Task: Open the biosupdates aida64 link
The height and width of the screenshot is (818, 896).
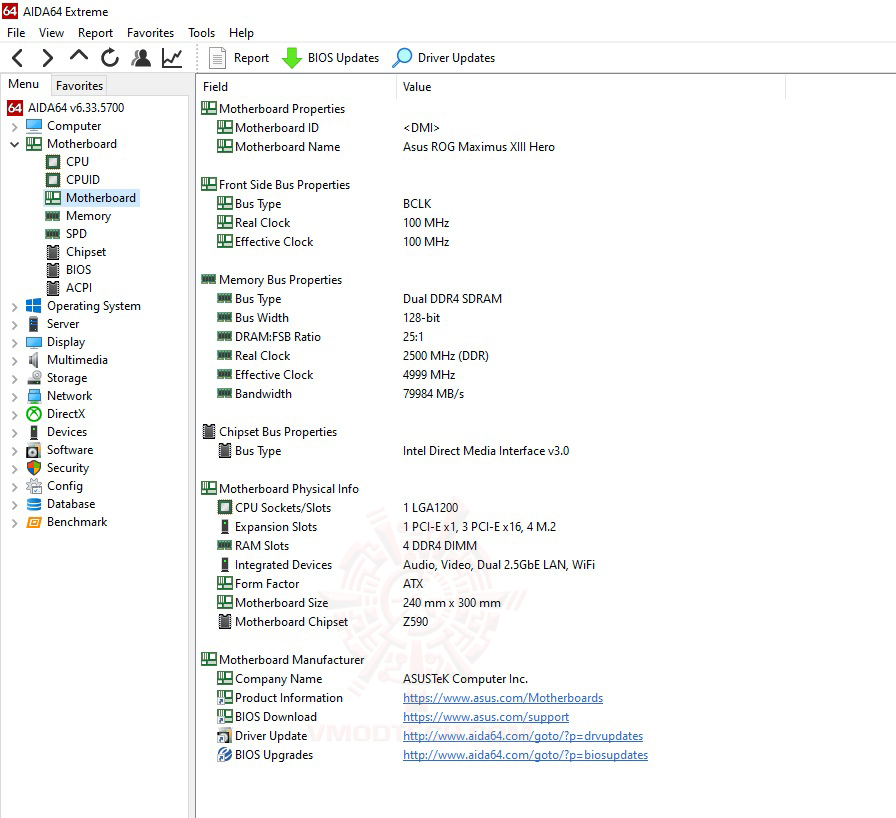Action: click(x=525, y=755)
